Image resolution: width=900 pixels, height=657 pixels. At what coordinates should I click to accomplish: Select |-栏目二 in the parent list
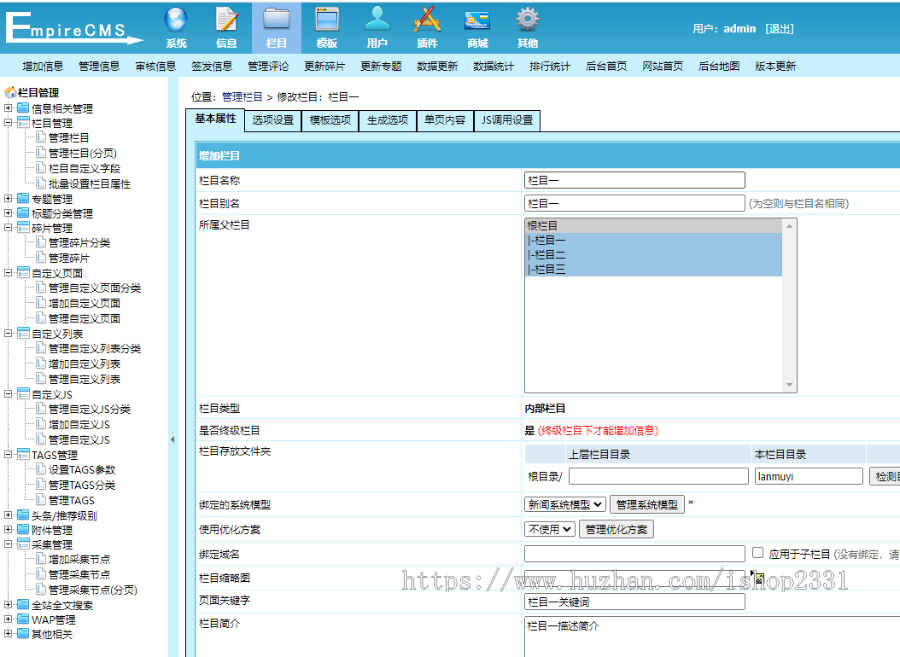[x=653, y=255]
